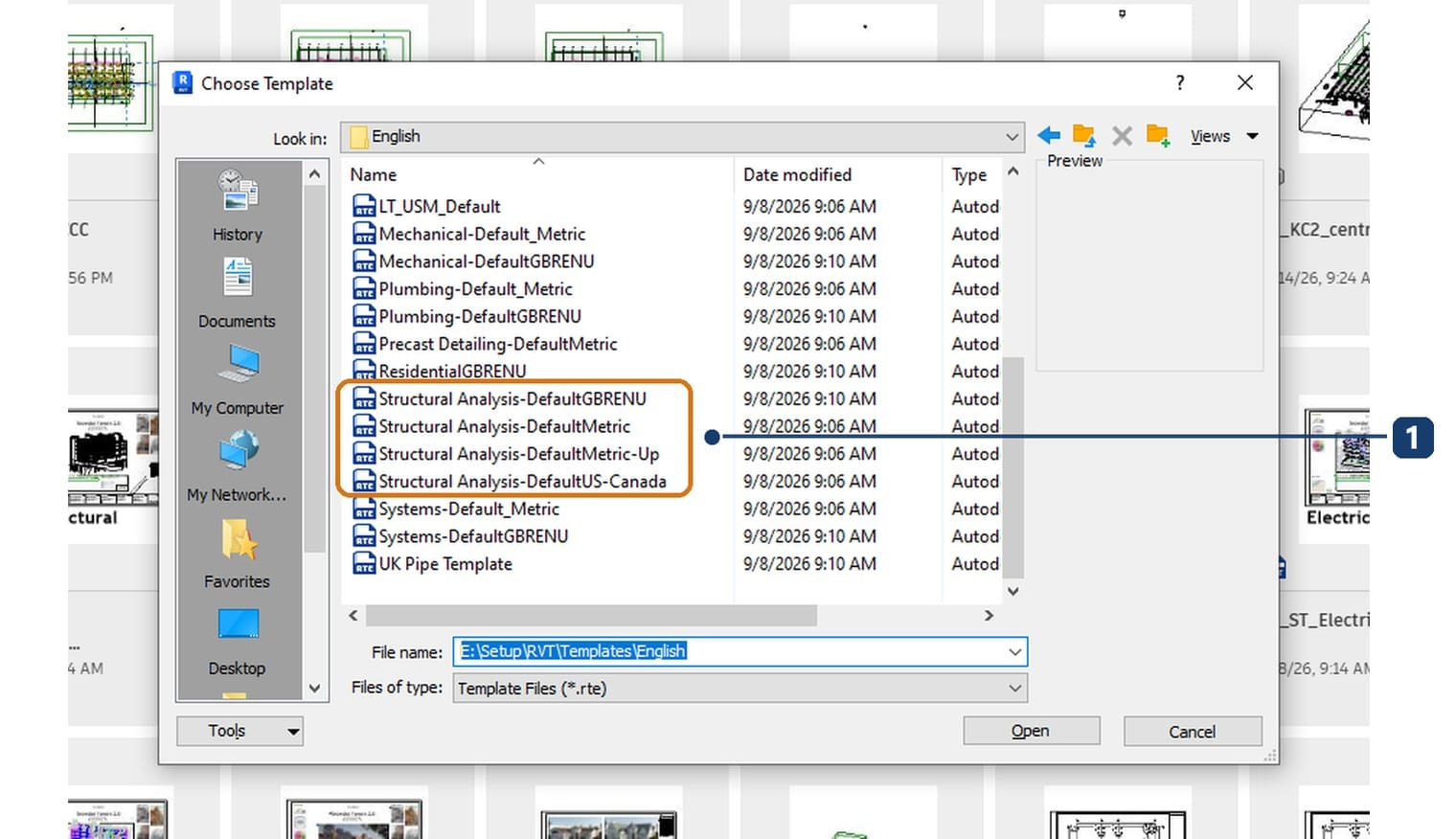
Task: Go up one folder level icon
Action: point(1084,136)
